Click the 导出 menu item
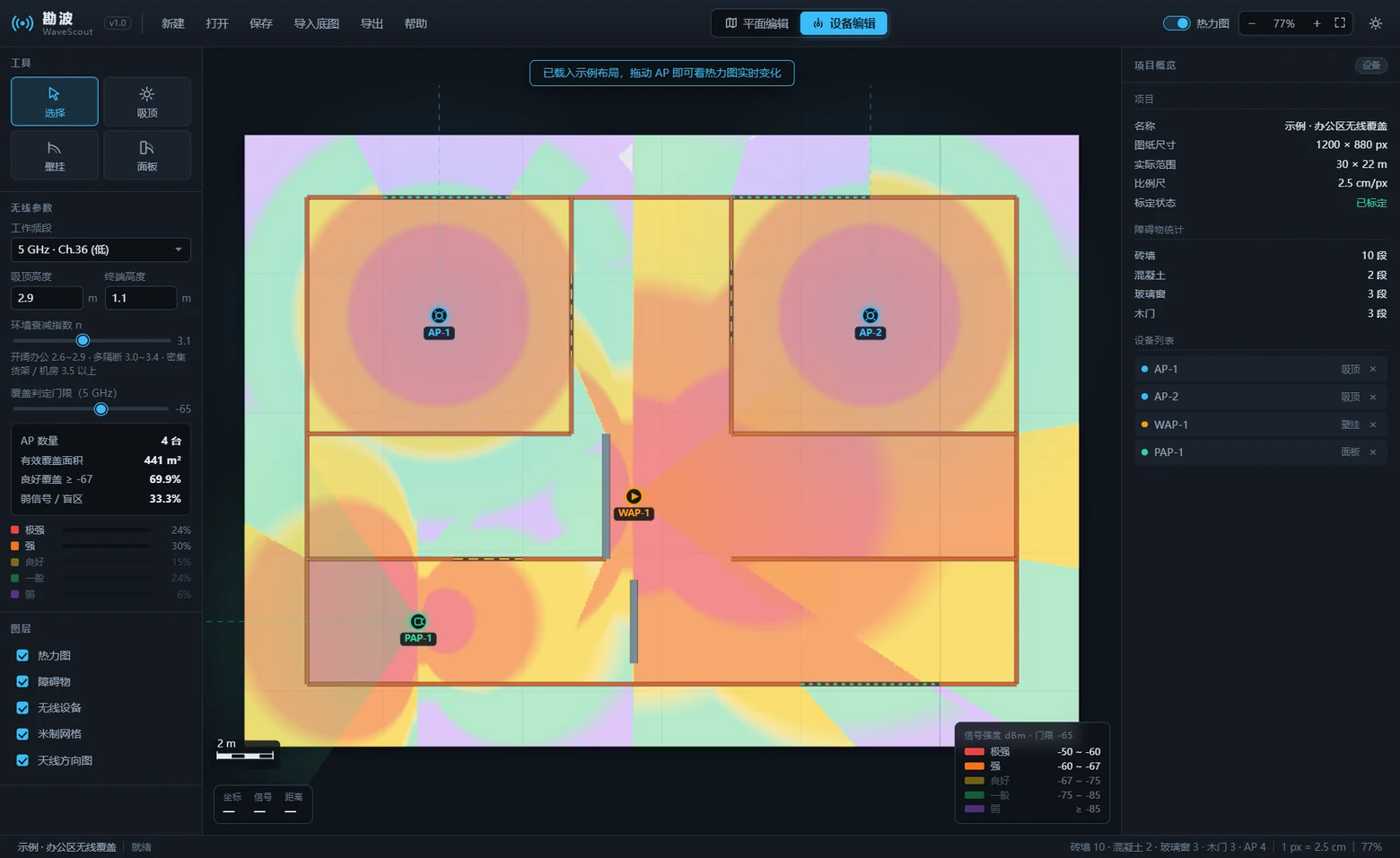The width and height of the screenshot is (1400, 858). (x=372, y=23)
